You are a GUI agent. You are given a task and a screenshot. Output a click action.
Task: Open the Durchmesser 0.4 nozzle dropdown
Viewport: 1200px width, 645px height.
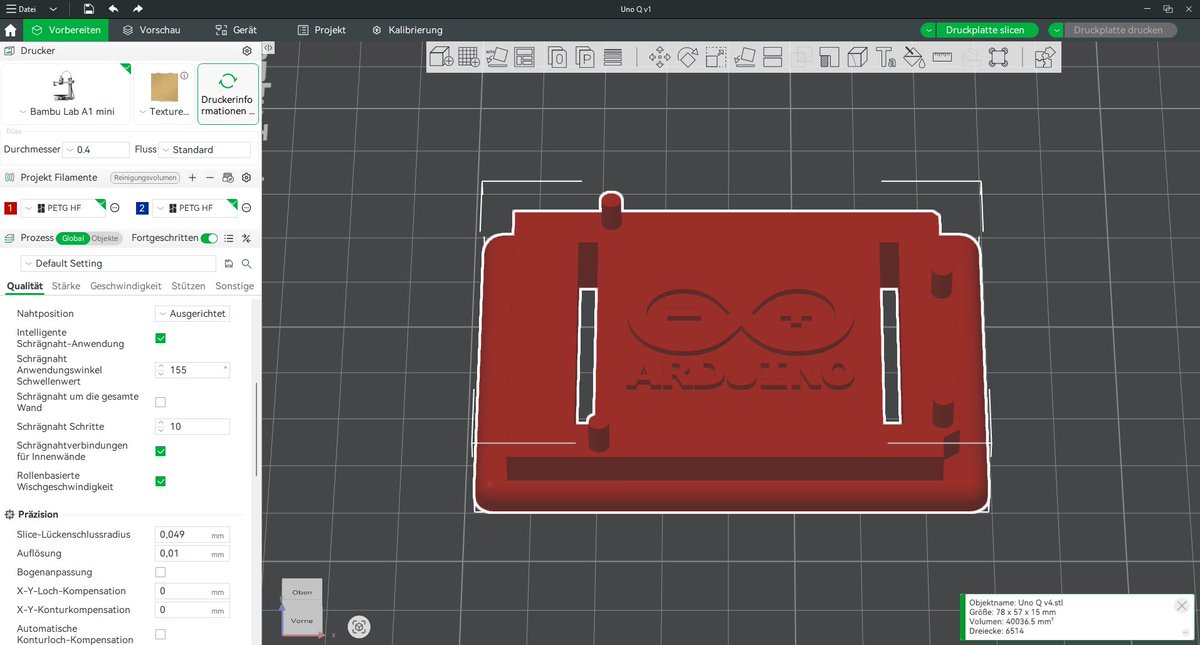pos(96,150)
